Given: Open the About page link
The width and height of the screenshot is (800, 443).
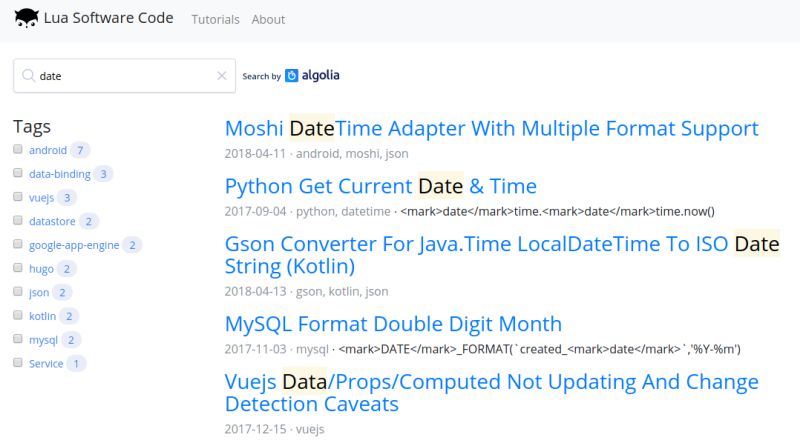Looking at the screenshot, I should tap(268, 19).
